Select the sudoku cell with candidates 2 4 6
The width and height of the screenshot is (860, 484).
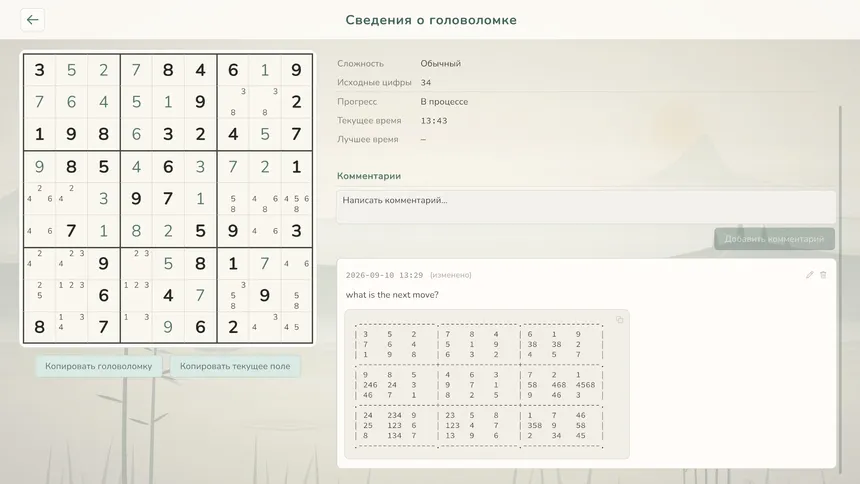click(39, 199)
